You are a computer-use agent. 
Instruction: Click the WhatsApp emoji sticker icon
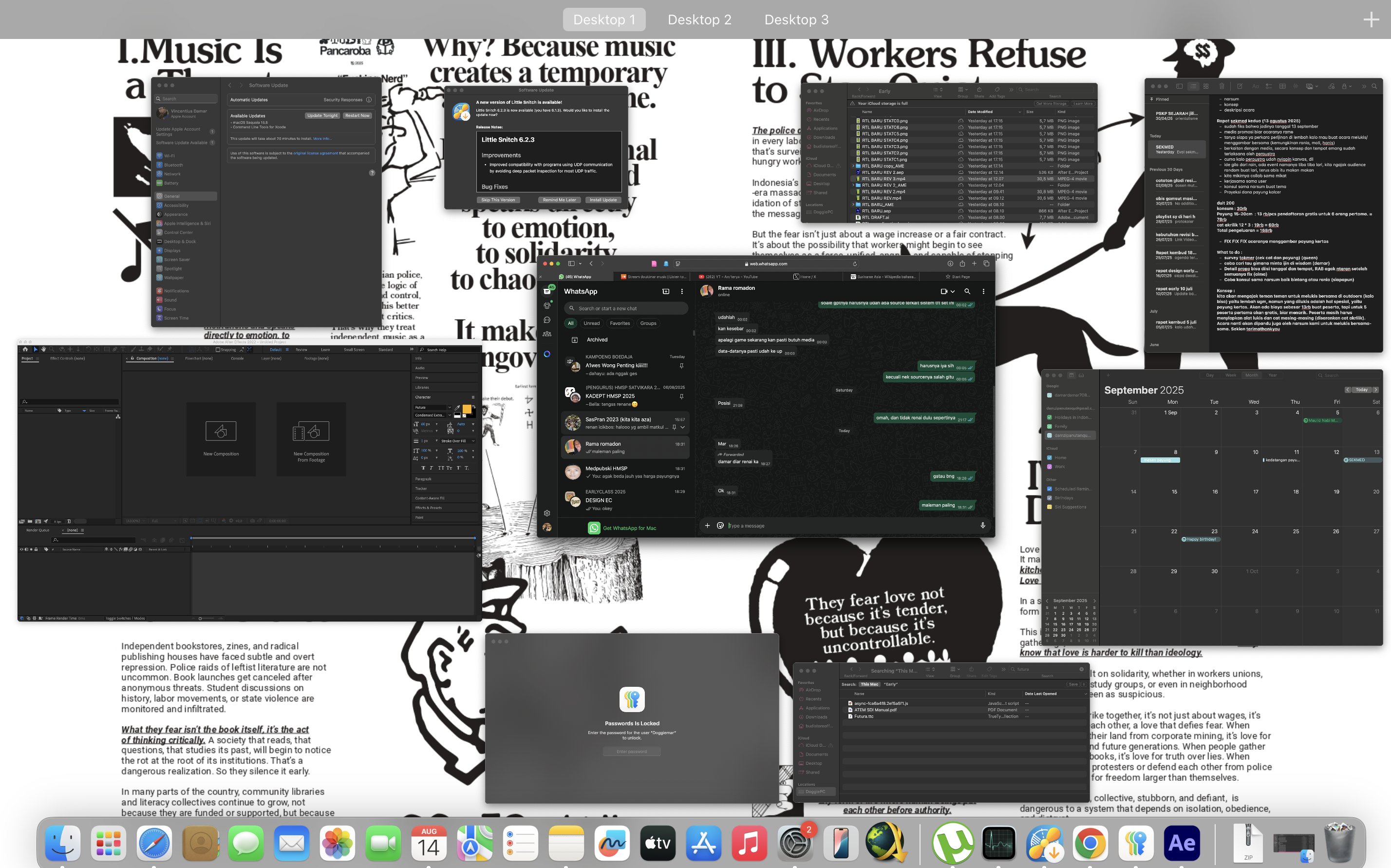pyautogui.click(x=720, y=525)
